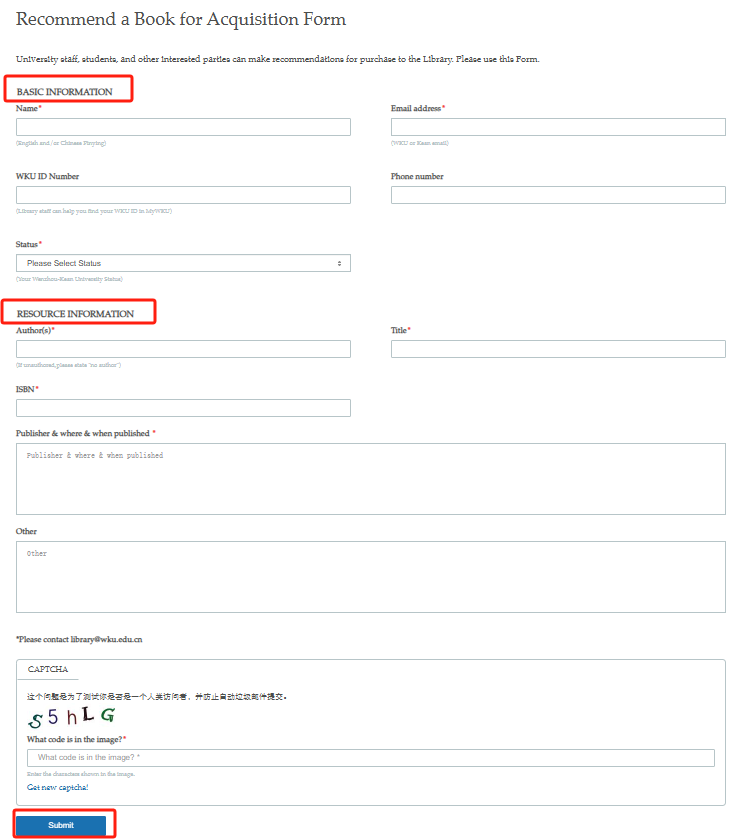The width and height of the screenshot is (739, 839).
Task: Click the form title heading
Action: pyautogui.click(x=181, y=19)
